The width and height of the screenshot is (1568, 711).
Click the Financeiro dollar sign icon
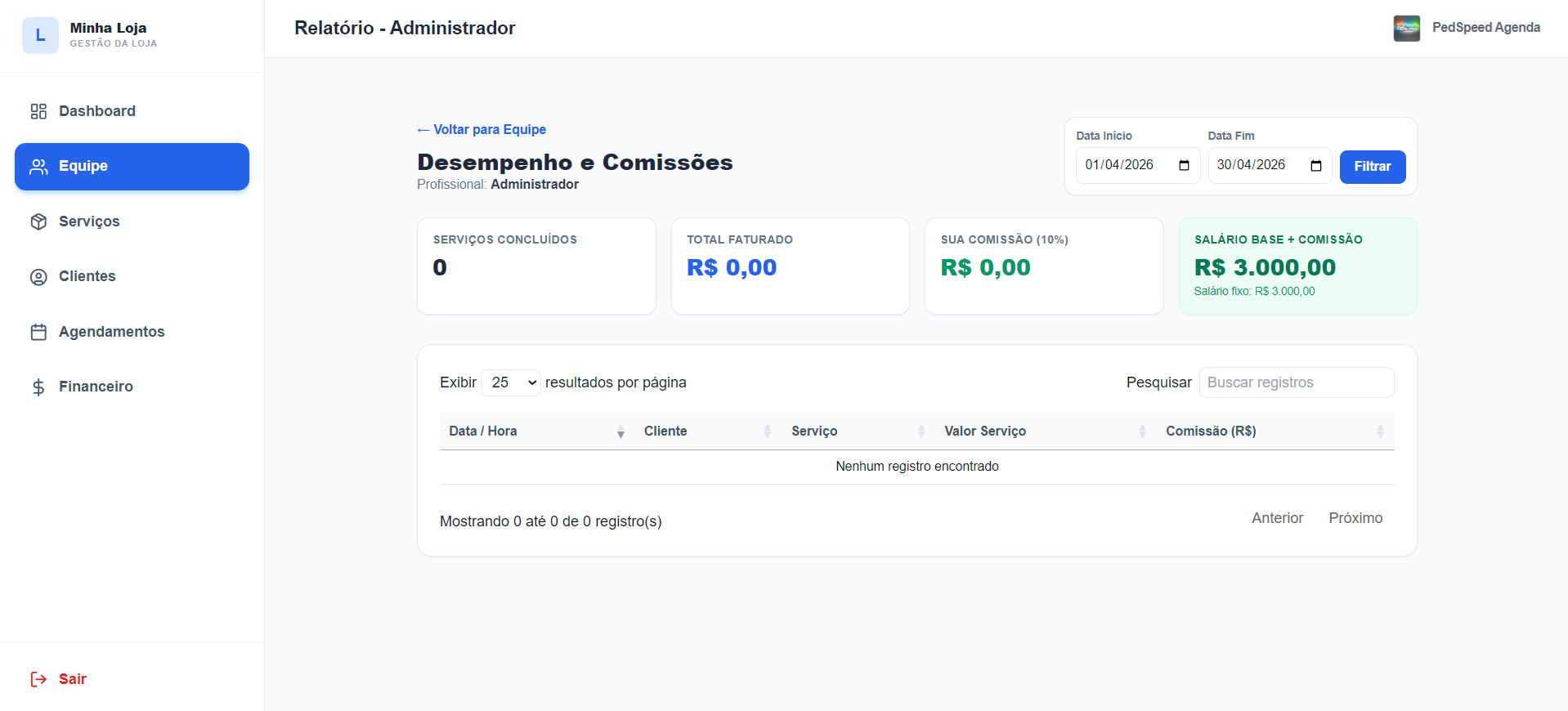[x=38, y=387]
